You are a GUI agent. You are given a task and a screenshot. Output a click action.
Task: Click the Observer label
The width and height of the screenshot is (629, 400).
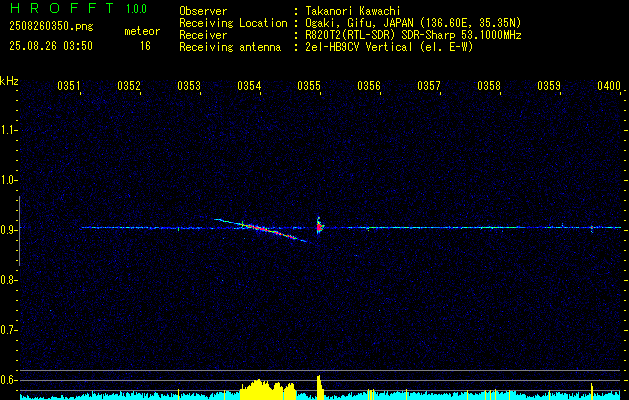[x=203, y=11]
